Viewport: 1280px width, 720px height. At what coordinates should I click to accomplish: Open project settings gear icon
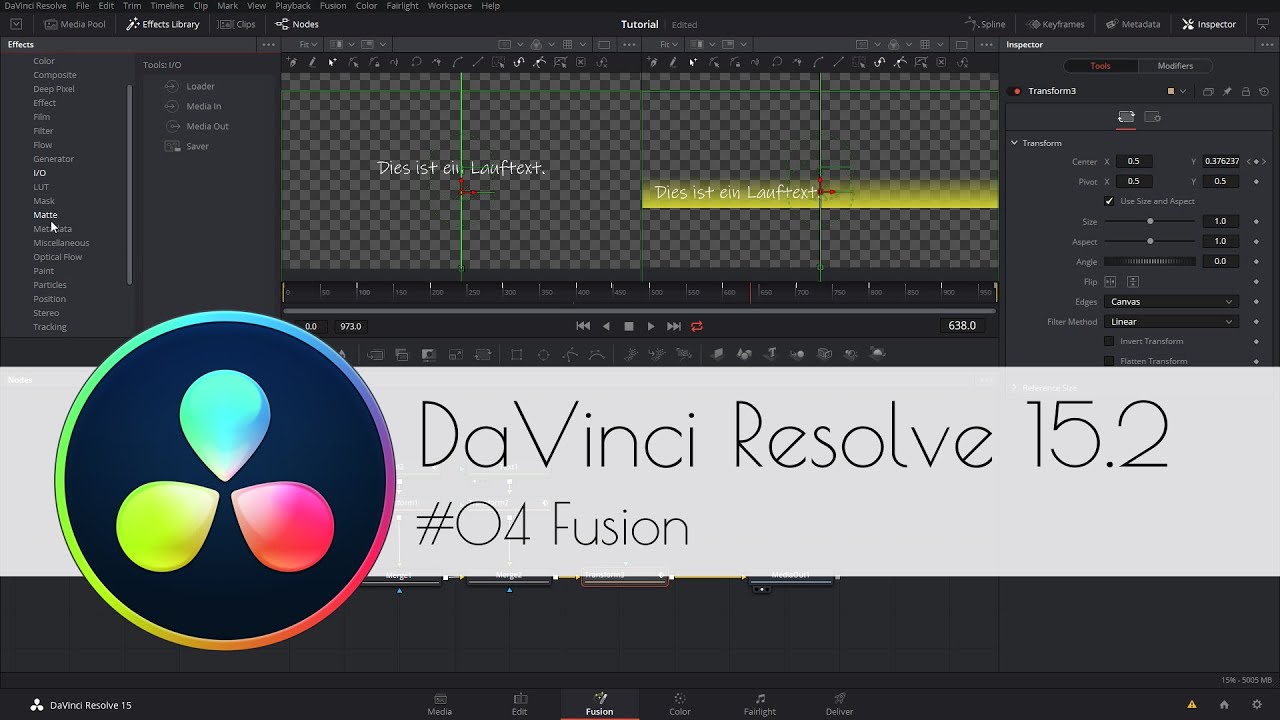tap(1257, 704)
